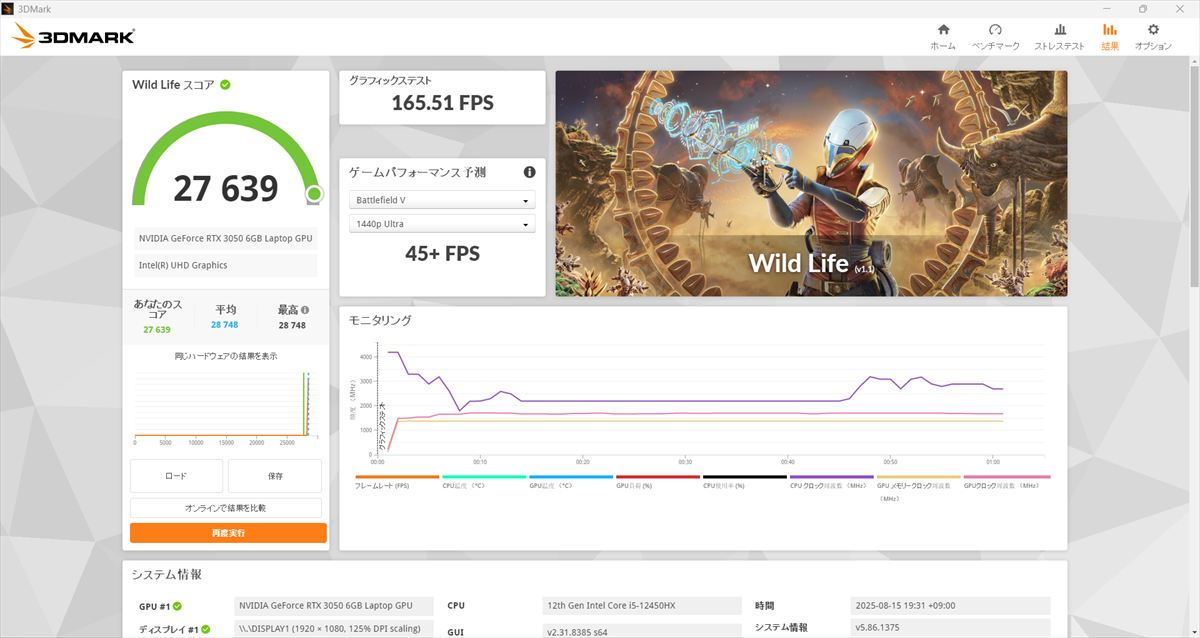Click the 保存 (Save) button
Image resolution: width=1200 pixels, height=638 pixels.
point(275,476)
